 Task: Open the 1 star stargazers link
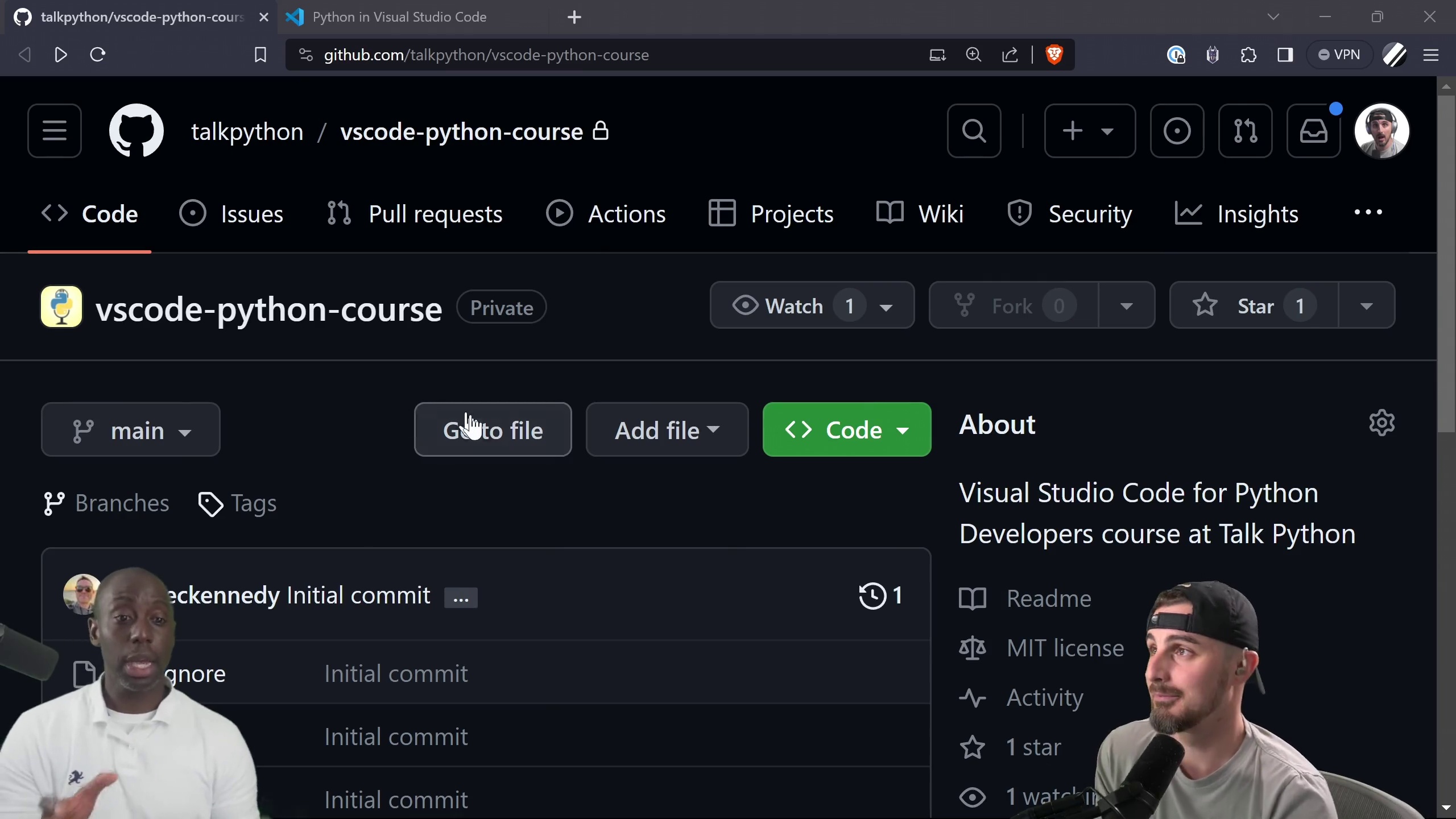1010,747
